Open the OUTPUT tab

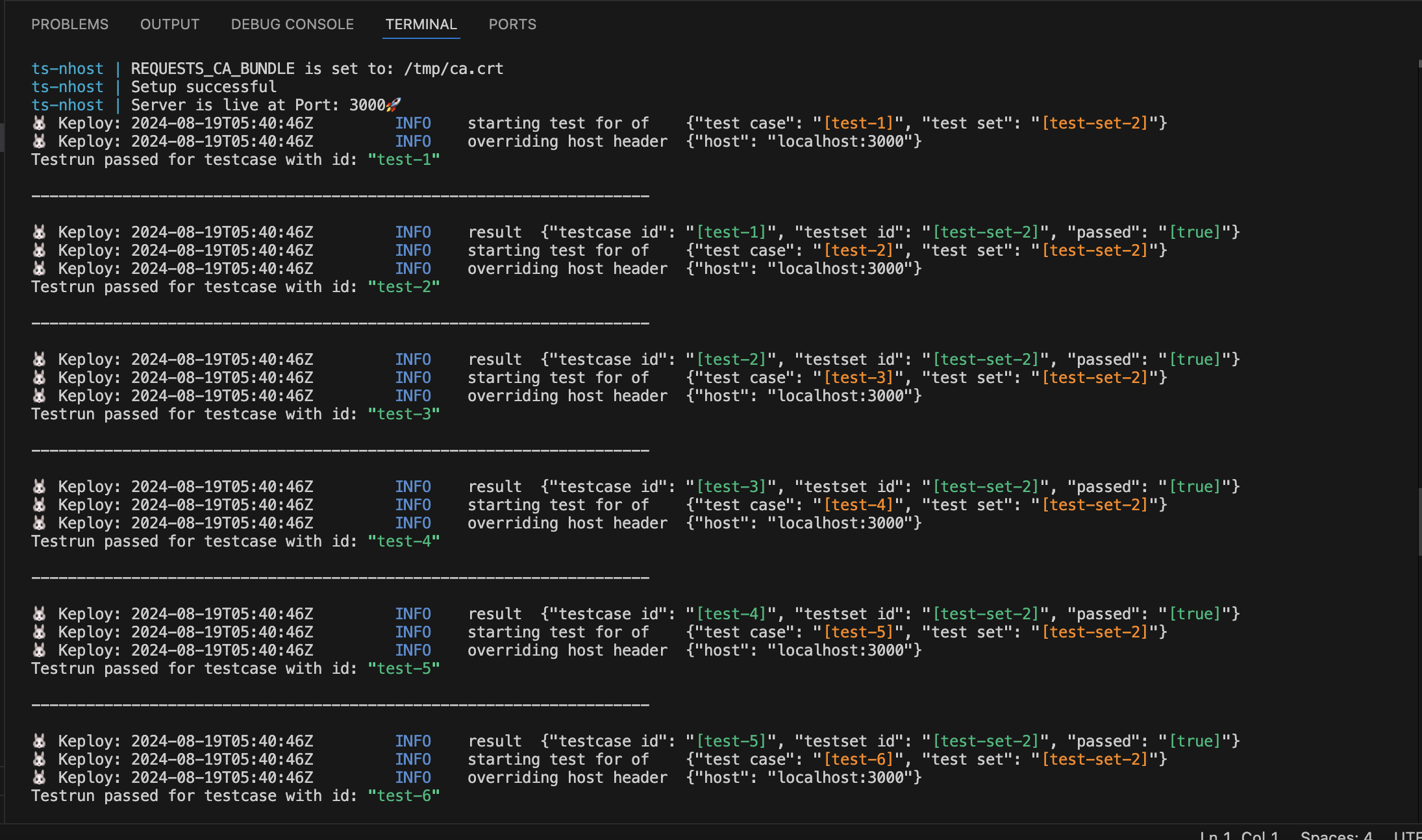[x=169, y=24]
